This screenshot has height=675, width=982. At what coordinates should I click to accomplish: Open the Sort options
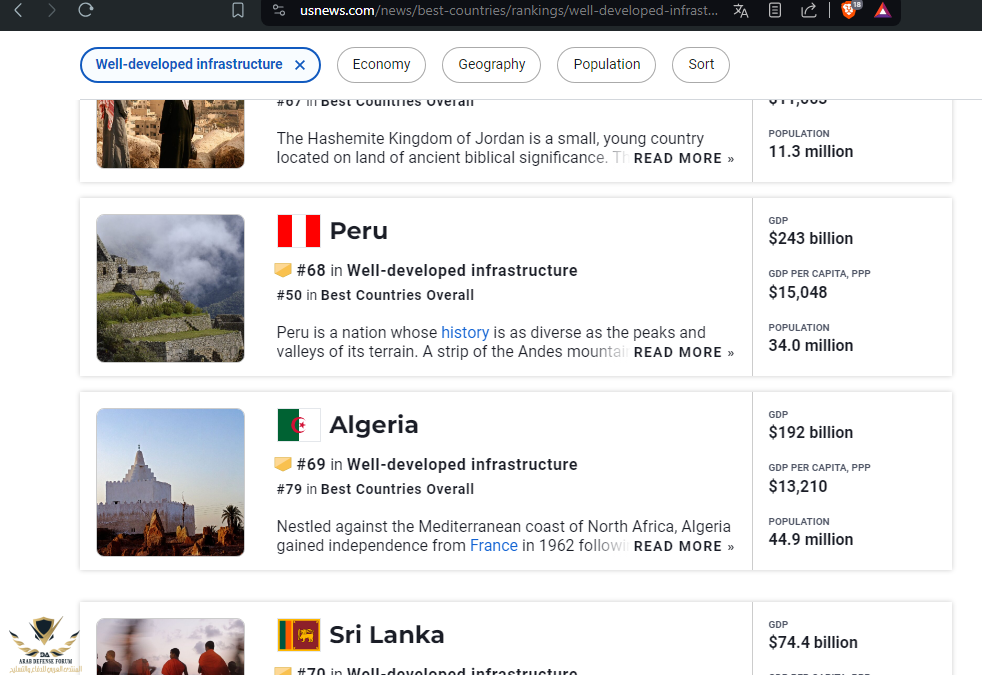(x=700, y=64)
